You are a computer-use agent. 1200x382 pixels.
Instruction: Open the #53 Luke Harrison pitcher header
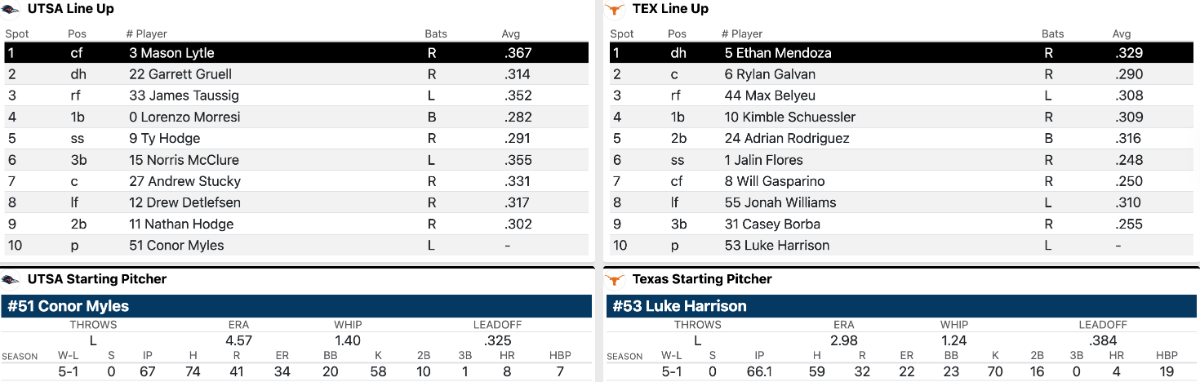[x=902, y=307]
